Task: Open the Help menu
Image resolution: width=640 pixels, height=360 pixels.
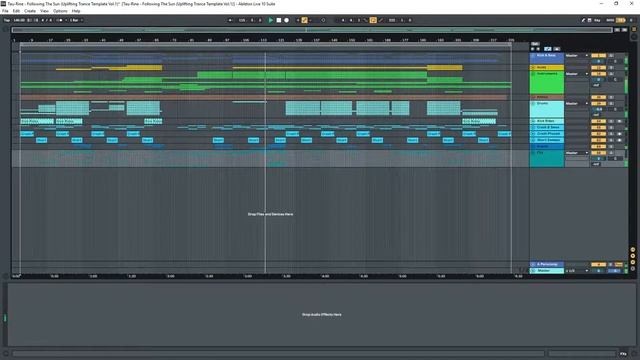Action: point(76,11)
